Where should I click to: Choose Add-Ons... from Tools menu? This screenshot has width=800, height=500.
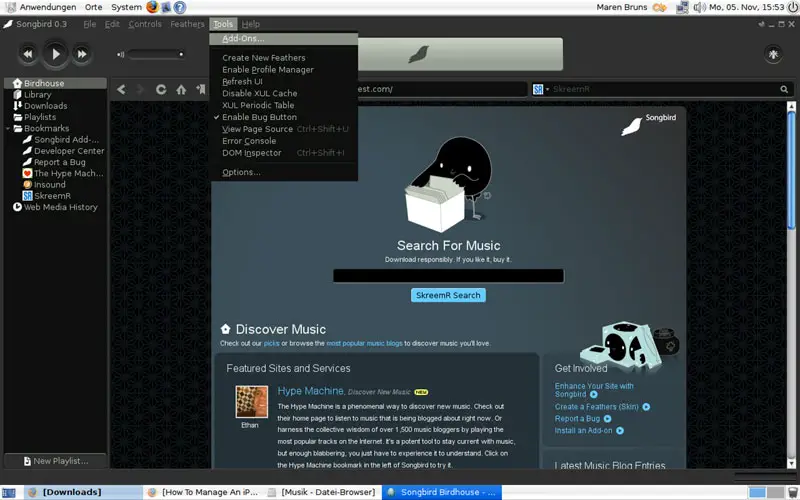click(x=283, y=39)
